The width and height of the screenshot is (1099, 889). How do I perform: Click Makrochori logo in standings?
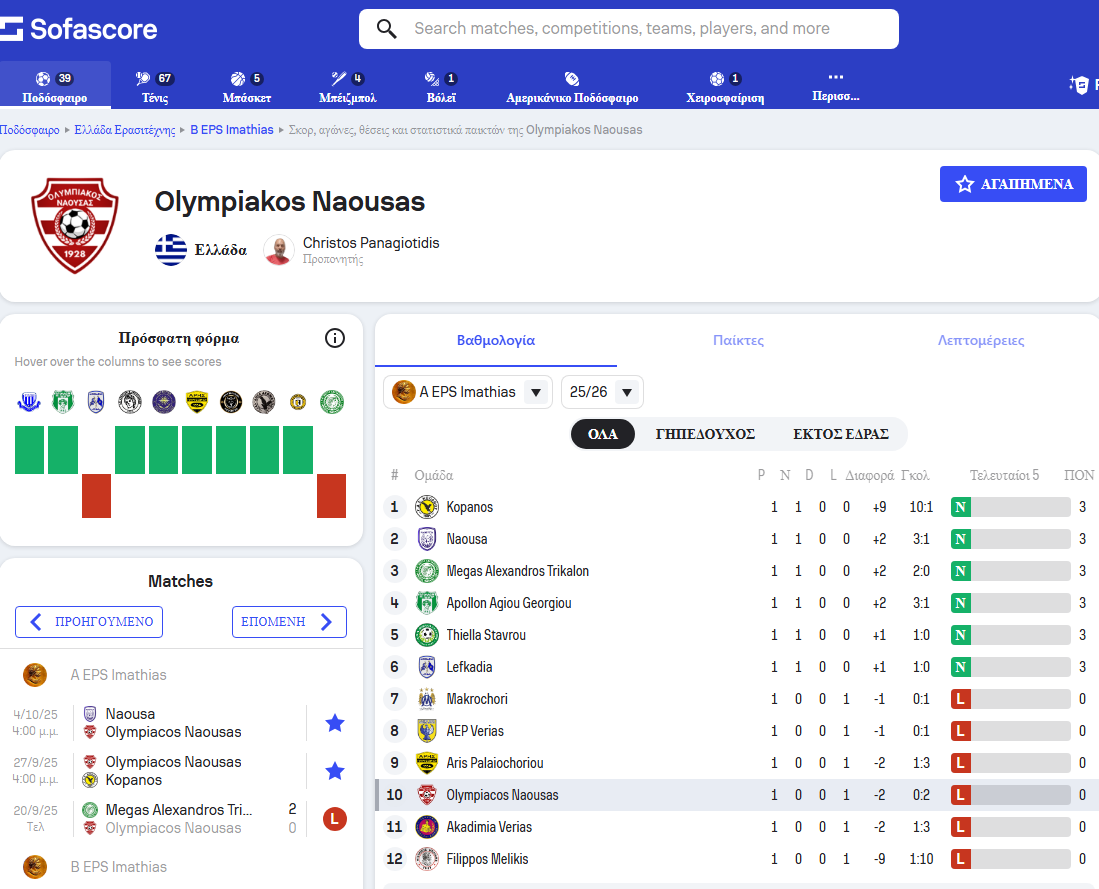tap(427, 699)
